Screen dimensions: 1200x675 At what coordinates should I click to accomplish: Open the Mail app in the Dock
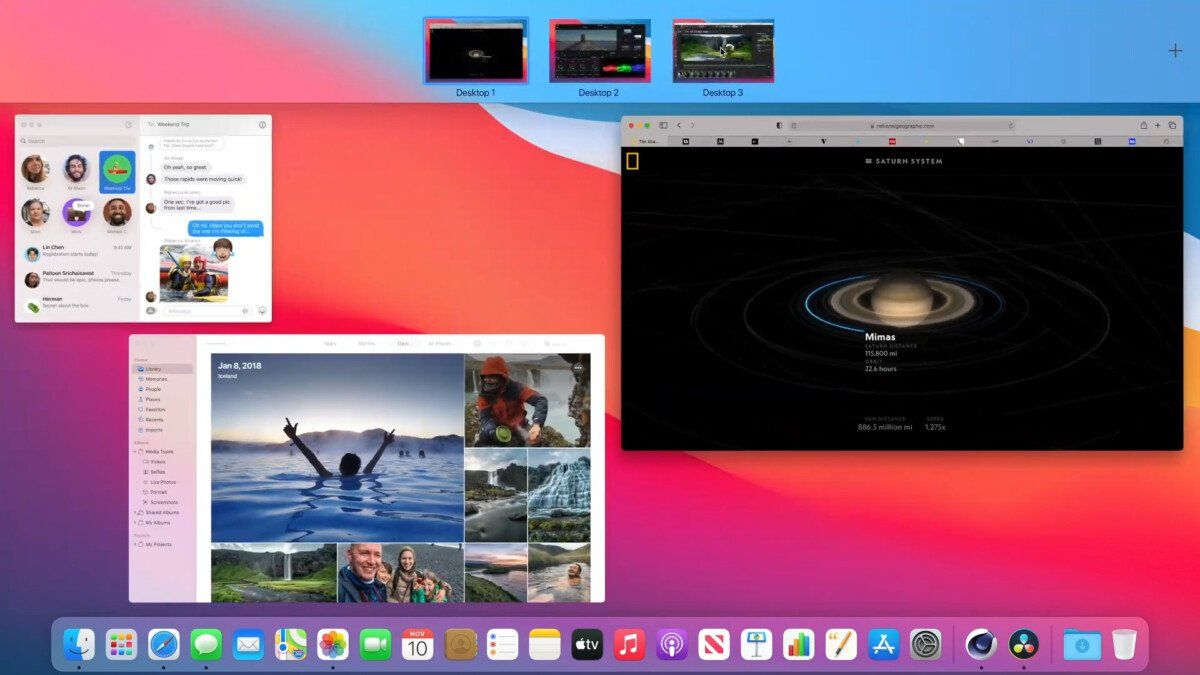[x=249, y=644]
